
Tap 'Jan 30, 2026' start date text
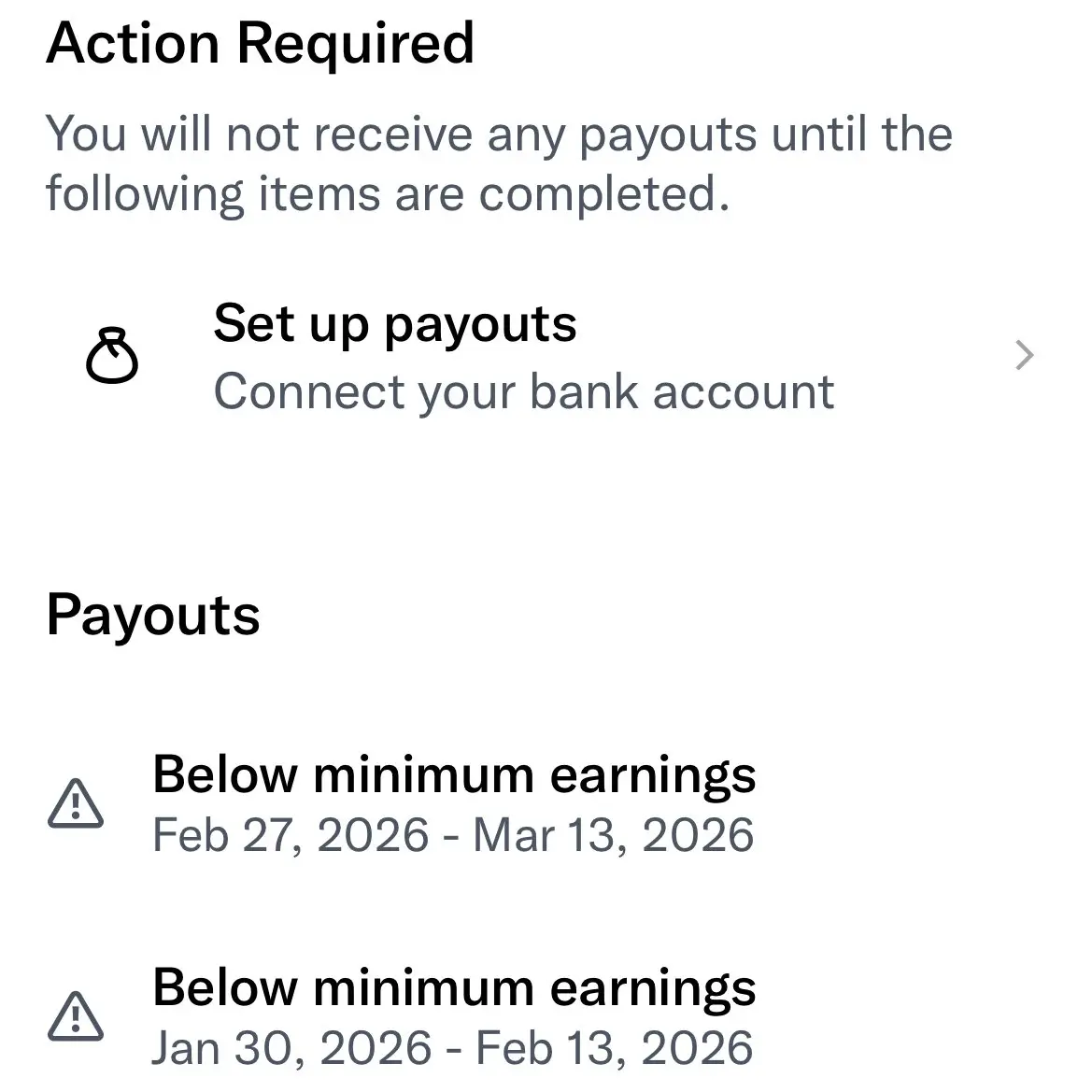291,1049
